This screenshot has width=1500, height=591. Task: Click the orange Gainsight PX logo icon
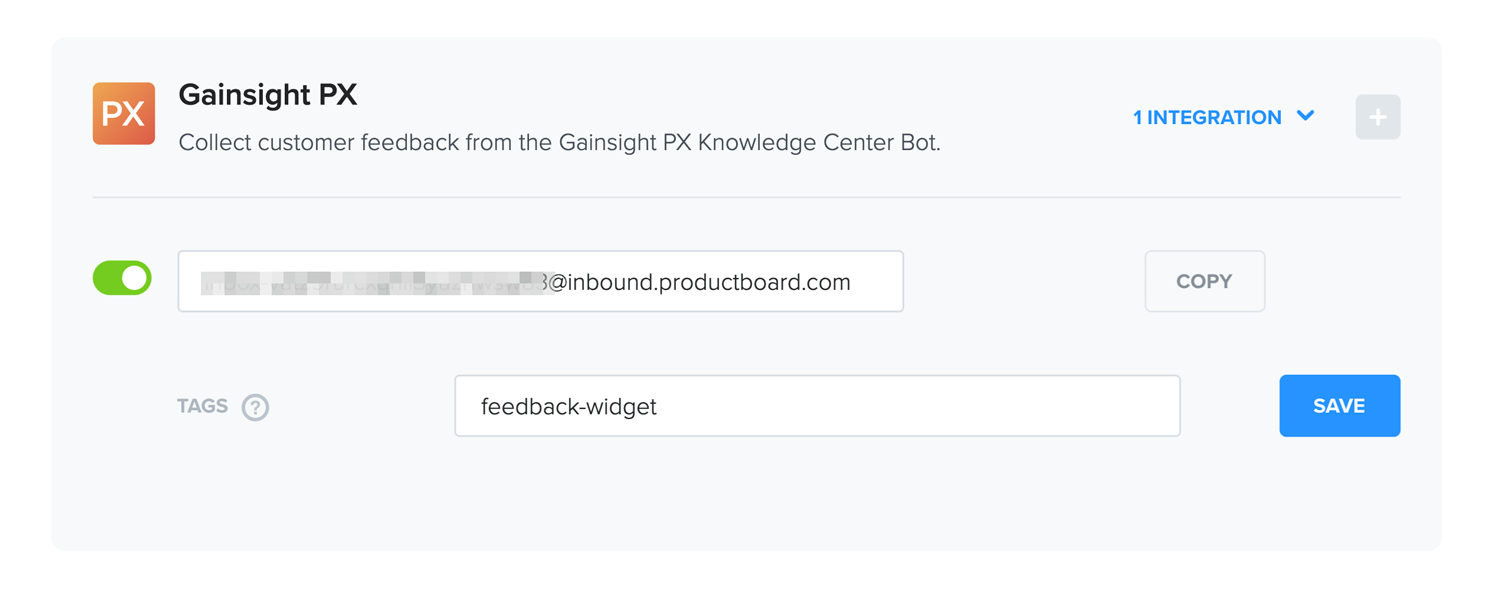point(124,113)
